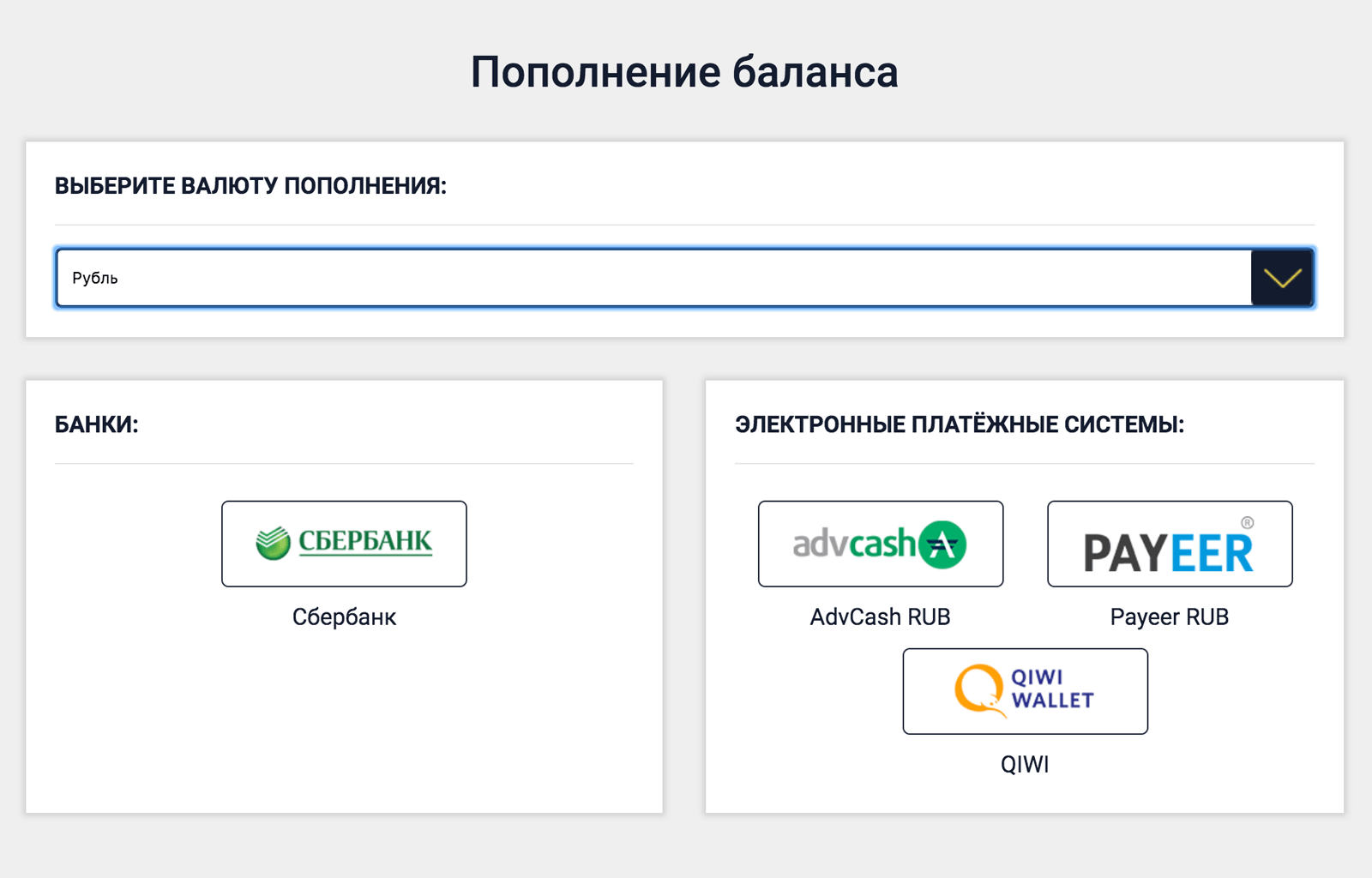Click the green Sberbank emblem
The height and width of the screenshot is (878, 1372).
(x=274, y=543)
